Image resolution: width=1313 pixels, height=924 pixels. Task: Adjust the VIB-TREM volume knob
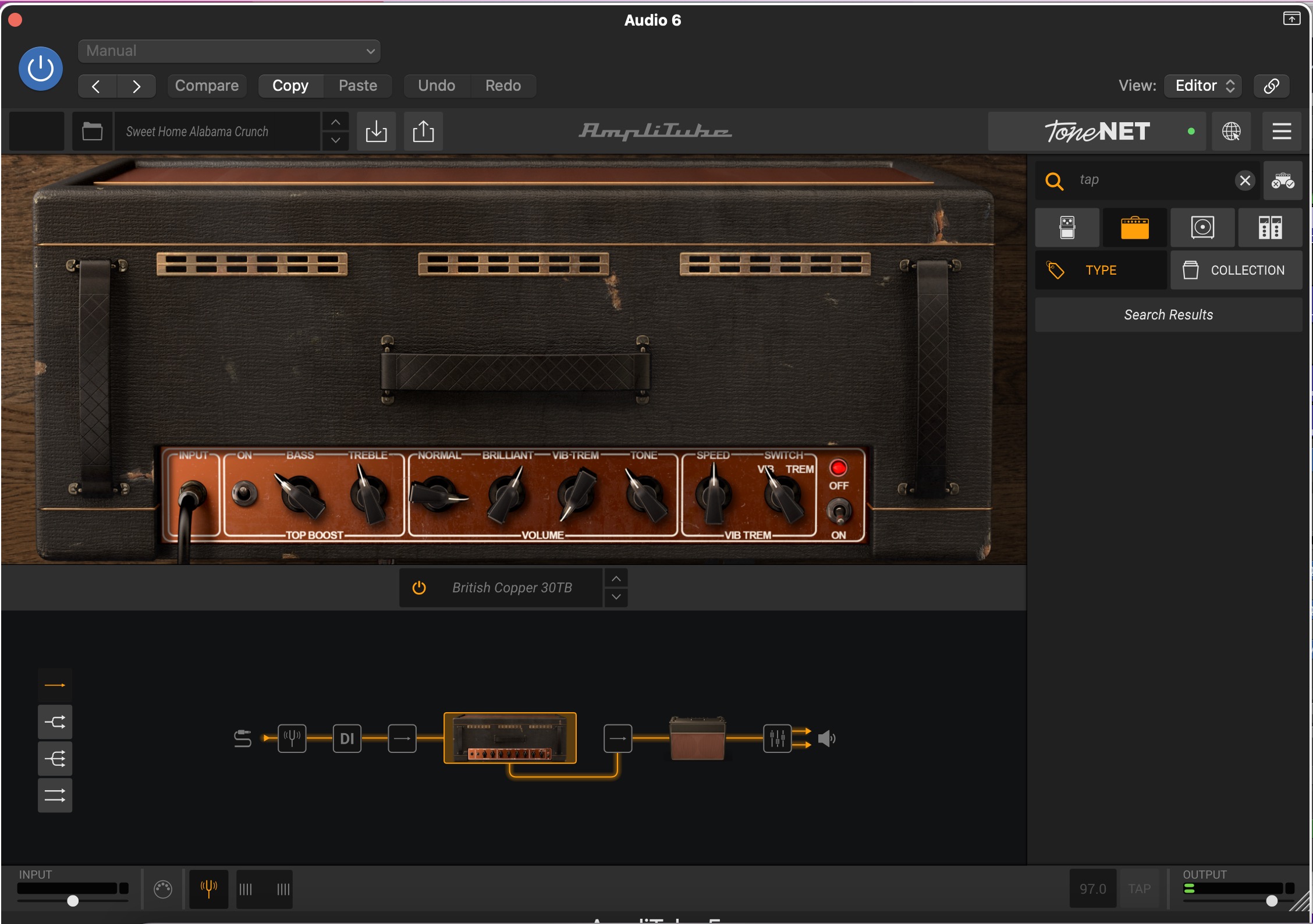(576, 495)
